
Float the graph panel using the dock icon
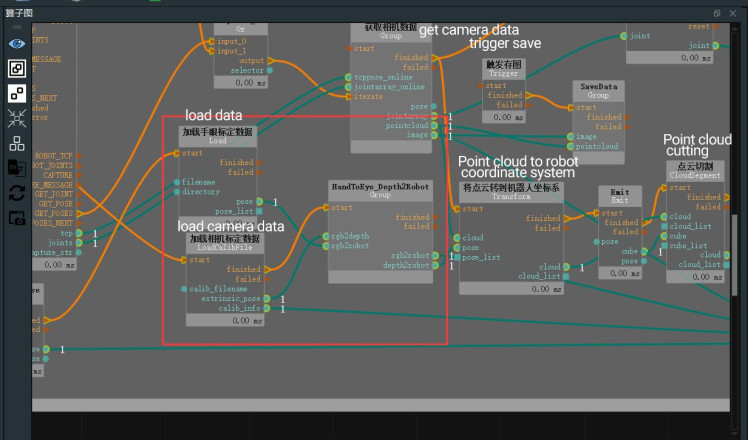coord(717,13)
